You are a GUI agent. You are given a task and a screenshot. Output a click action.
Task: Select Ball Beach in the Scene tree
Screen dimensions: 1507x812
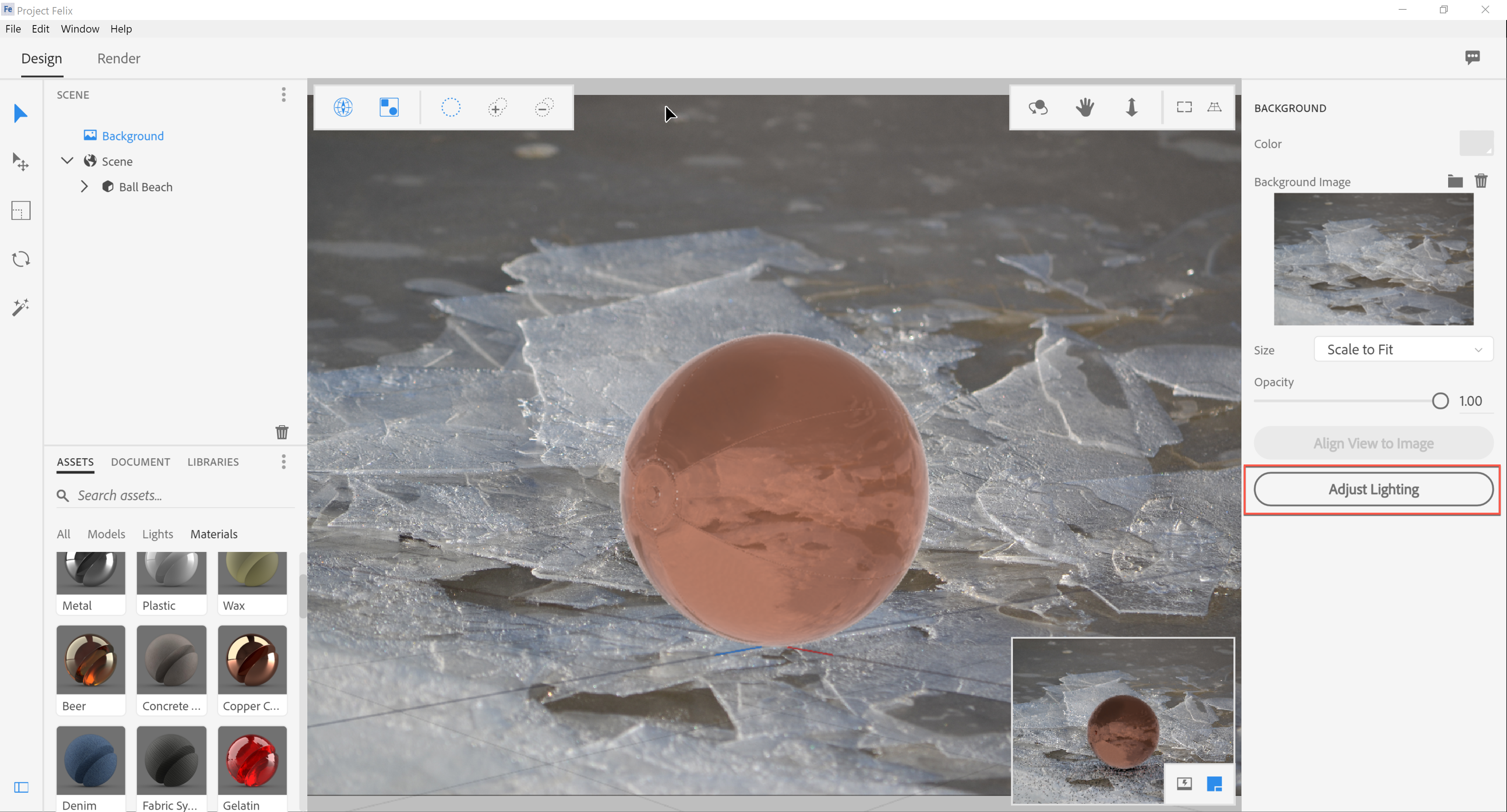pos(146,187)
